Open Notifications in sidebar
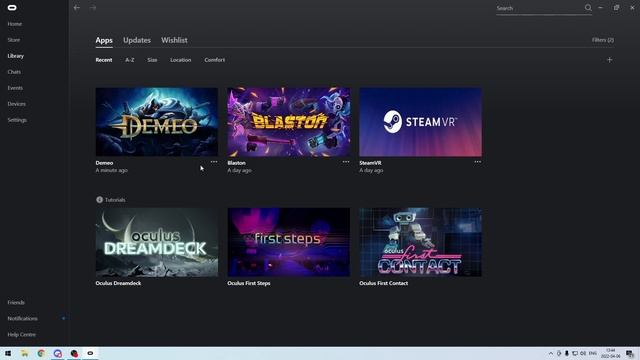The width and height of the screenshot is (640, 360). (22, 318)
